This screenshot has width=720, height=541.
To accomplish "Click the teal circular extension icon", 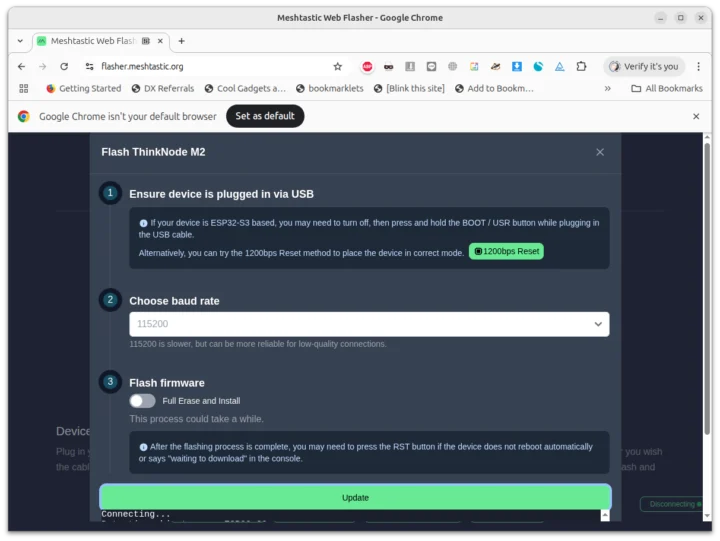I will (538, 67).
